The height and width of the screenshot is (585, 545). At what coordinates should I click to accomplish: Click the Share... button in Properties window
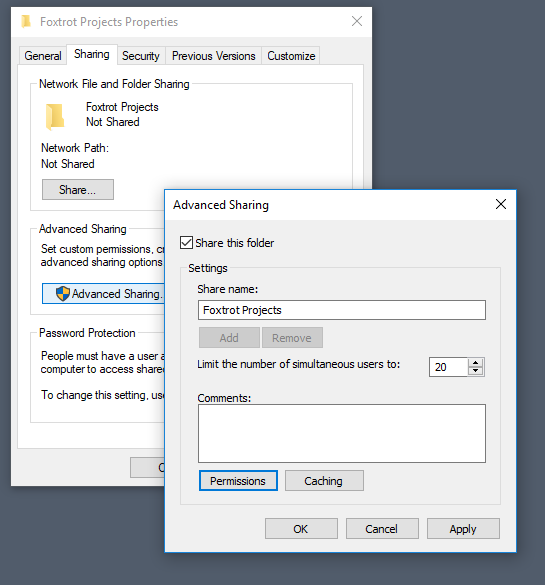tap(78, 190)
